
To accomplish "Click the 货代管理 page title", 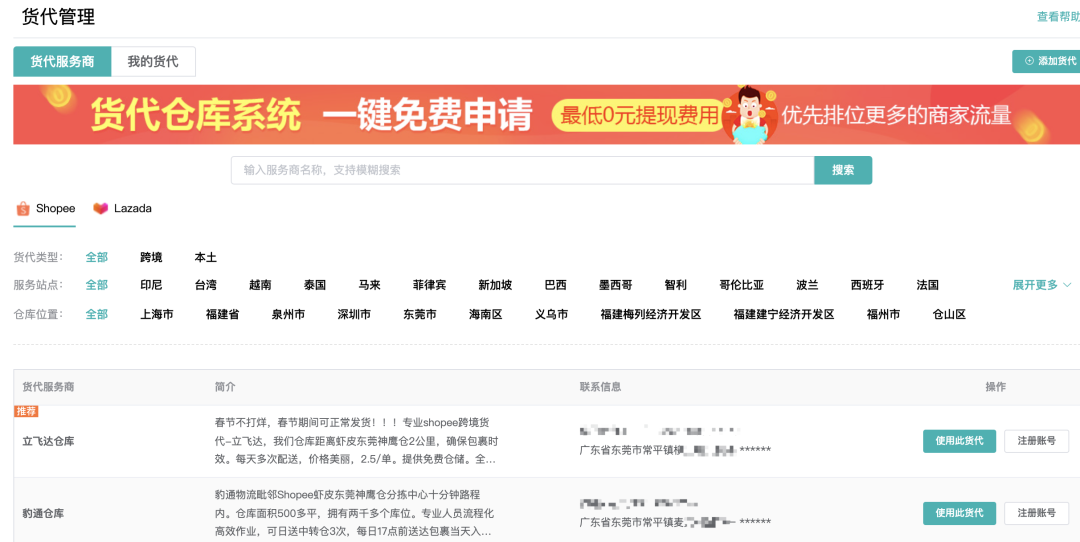I will click(59, 17).
